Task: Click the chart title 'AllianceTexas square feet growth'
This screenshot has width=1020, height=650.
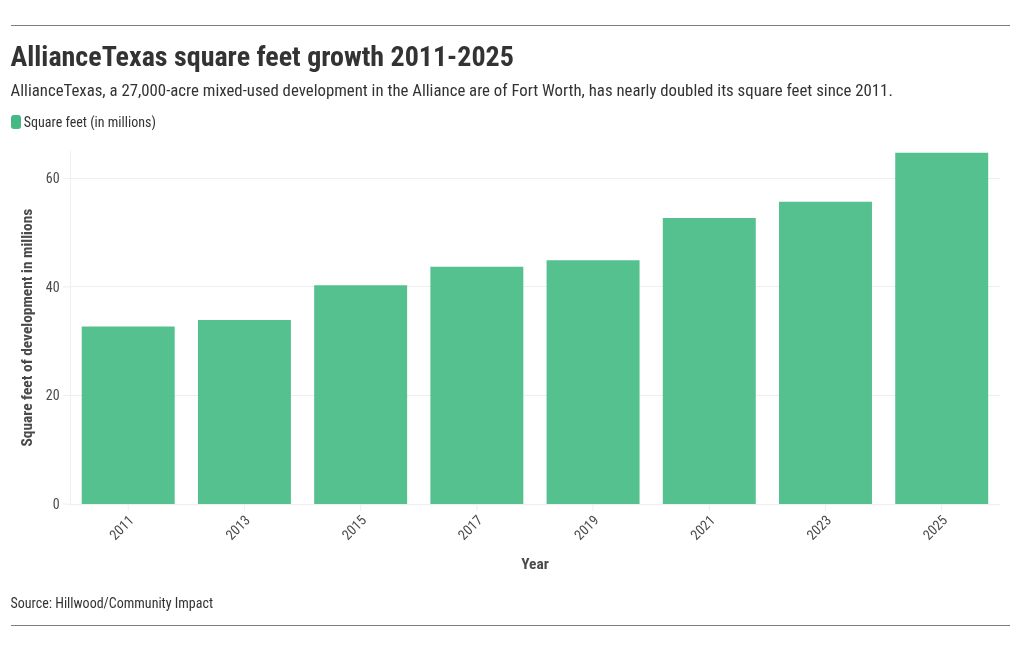Action: pos(262,56)
